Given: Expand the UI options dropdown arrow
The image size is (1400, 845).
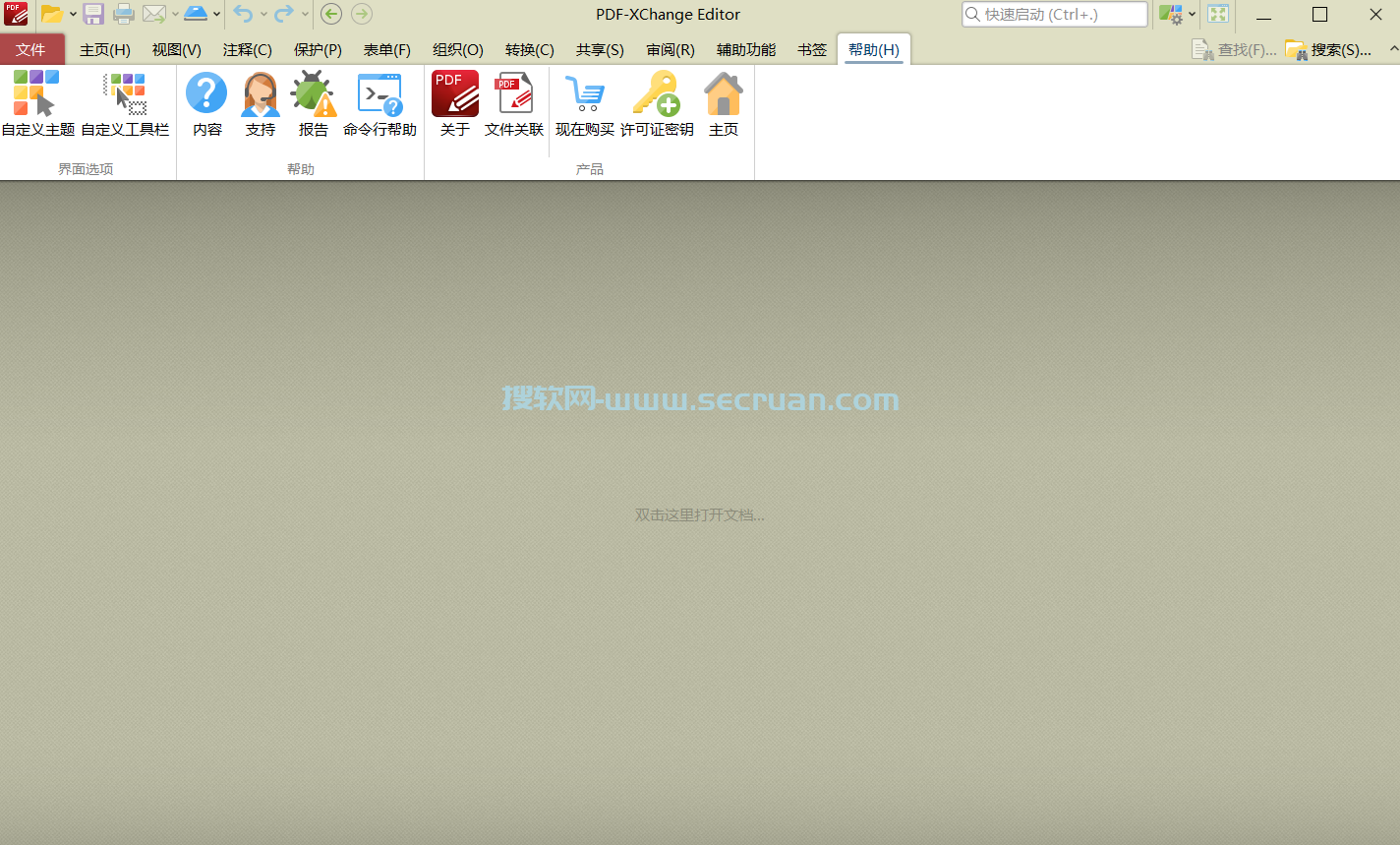Looking at the screenshot, I should [x=1192, y=15].
